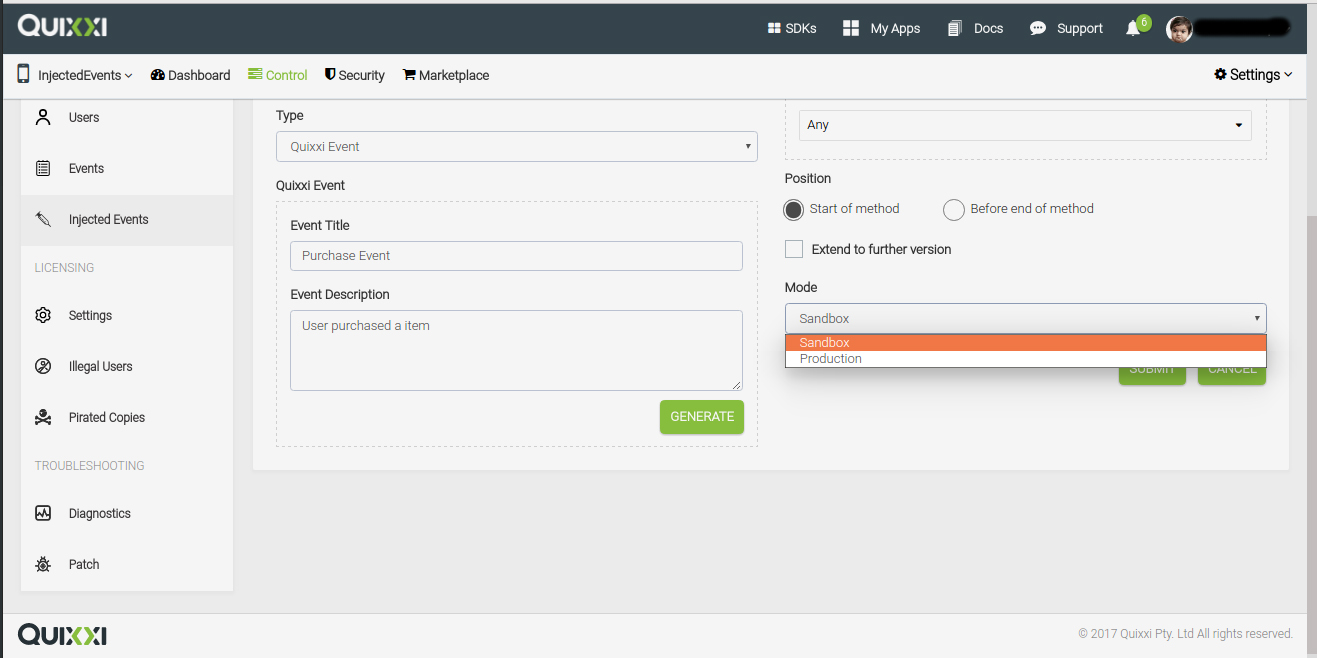1317x658 pixels.
Task: Click the Settings gear icon in navbar
Action: coord(1220,75)
